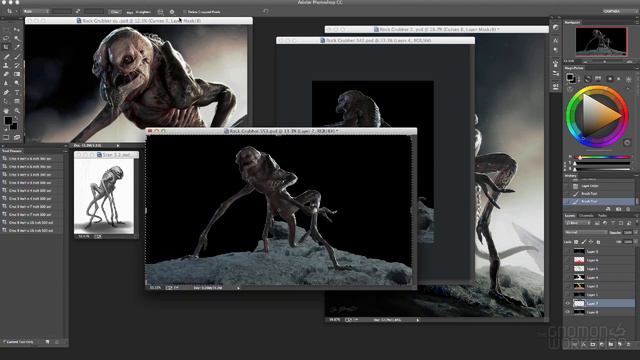Create a new layer icon
The image size is (640, 360).
coord(619,344)
